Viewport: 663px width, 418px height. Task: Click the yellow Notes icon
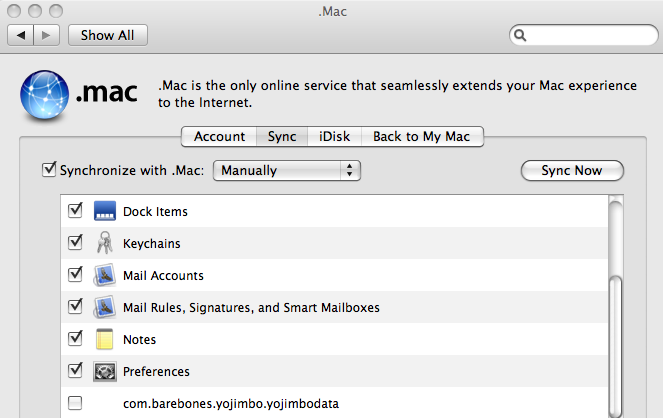106,339
